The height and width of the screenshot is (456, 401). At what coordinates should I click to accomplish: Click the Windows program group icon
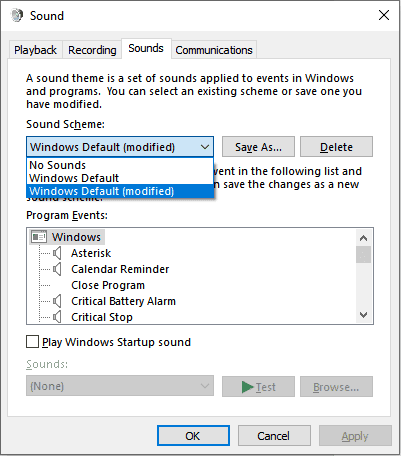39,237
